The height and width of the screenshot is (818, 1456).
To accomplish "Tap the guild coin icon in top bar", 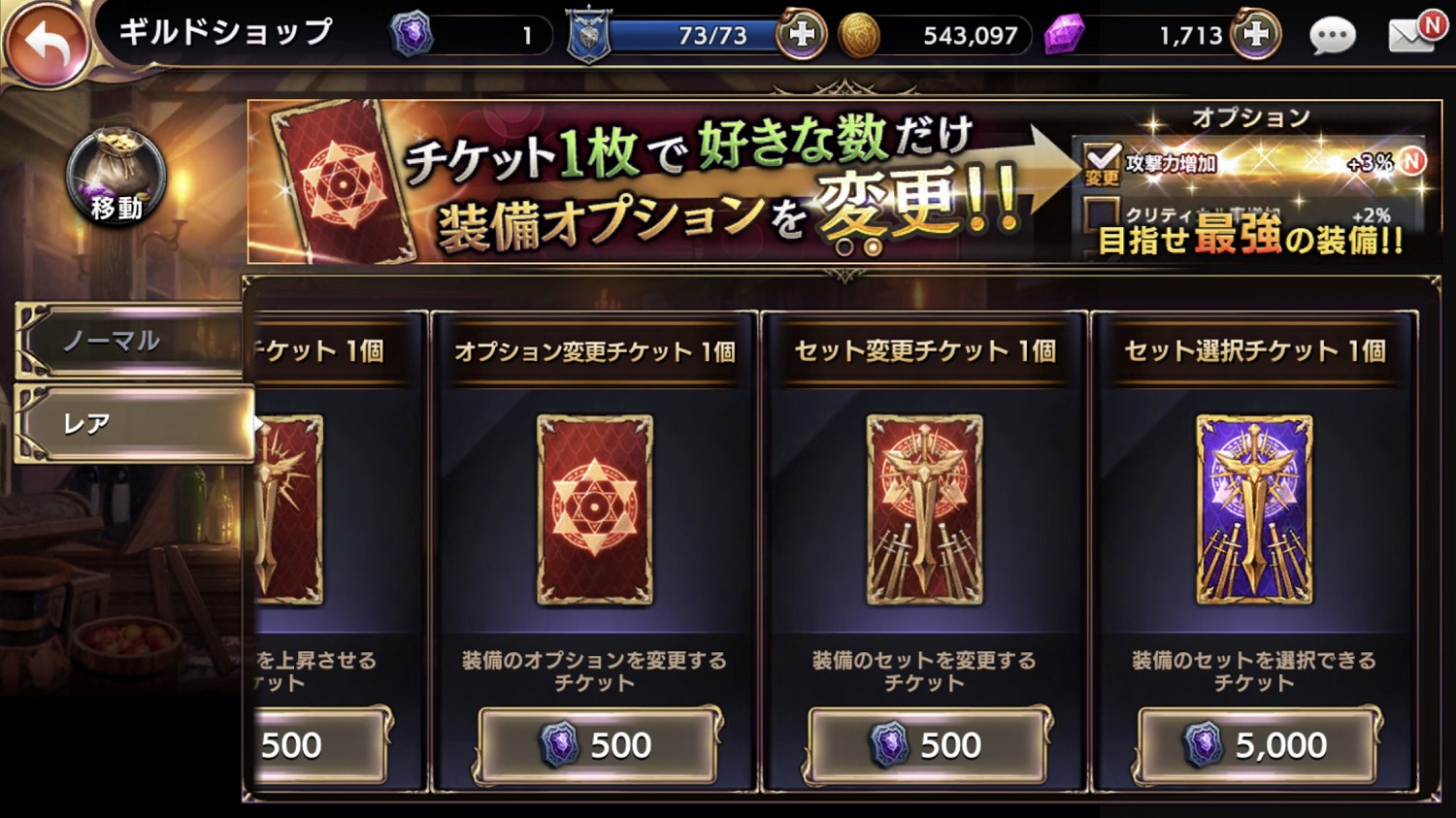I will [412, 35].
